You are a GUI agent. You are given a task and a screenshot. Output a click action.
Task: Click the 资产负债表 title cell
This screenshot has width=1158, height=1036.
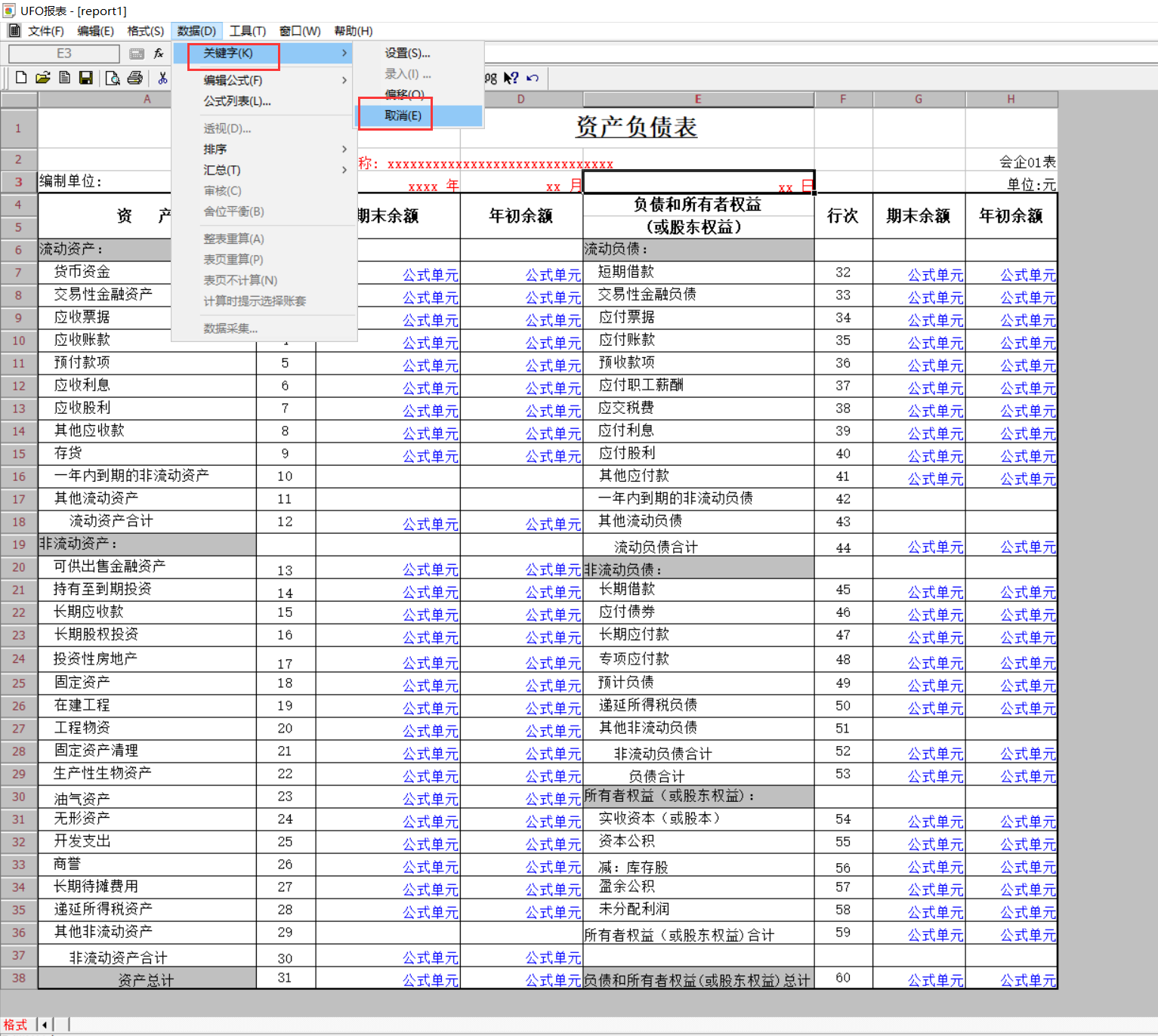pos(637,127)
